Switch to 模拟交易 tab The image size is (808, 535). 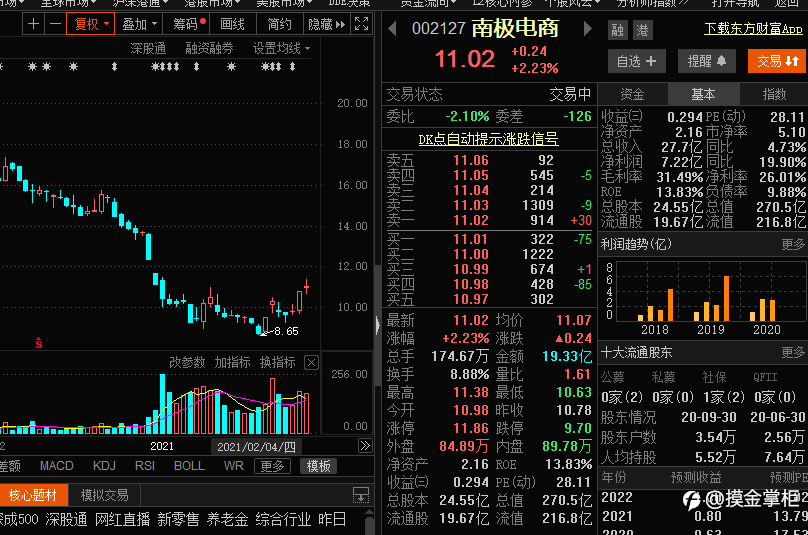105,495
